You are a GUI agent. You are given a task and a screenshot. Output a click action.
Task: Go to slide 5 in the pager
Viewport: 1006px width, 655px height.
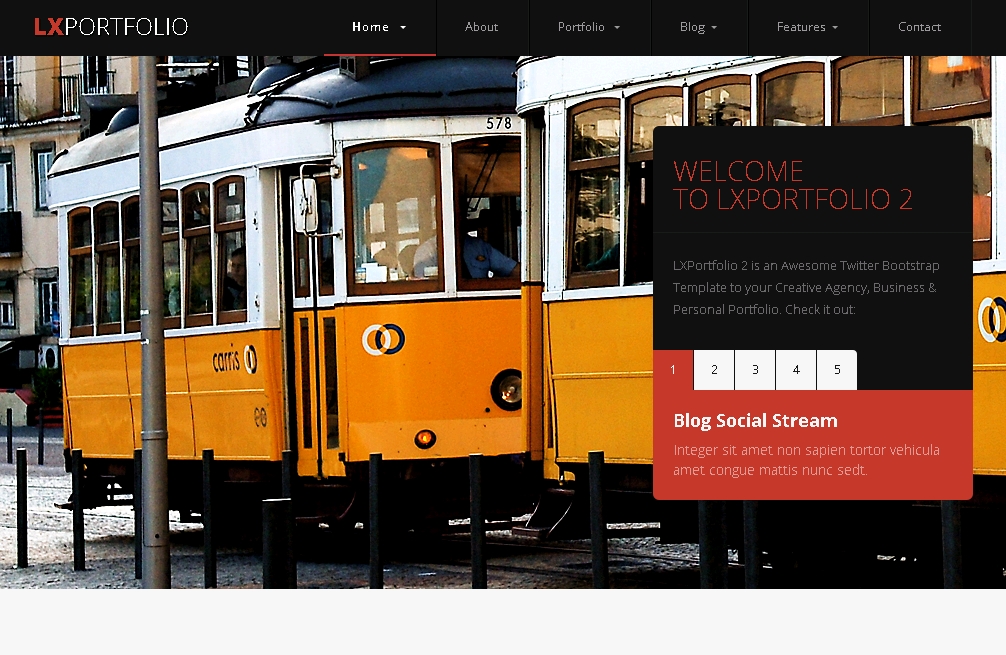[x=837, y=370]
